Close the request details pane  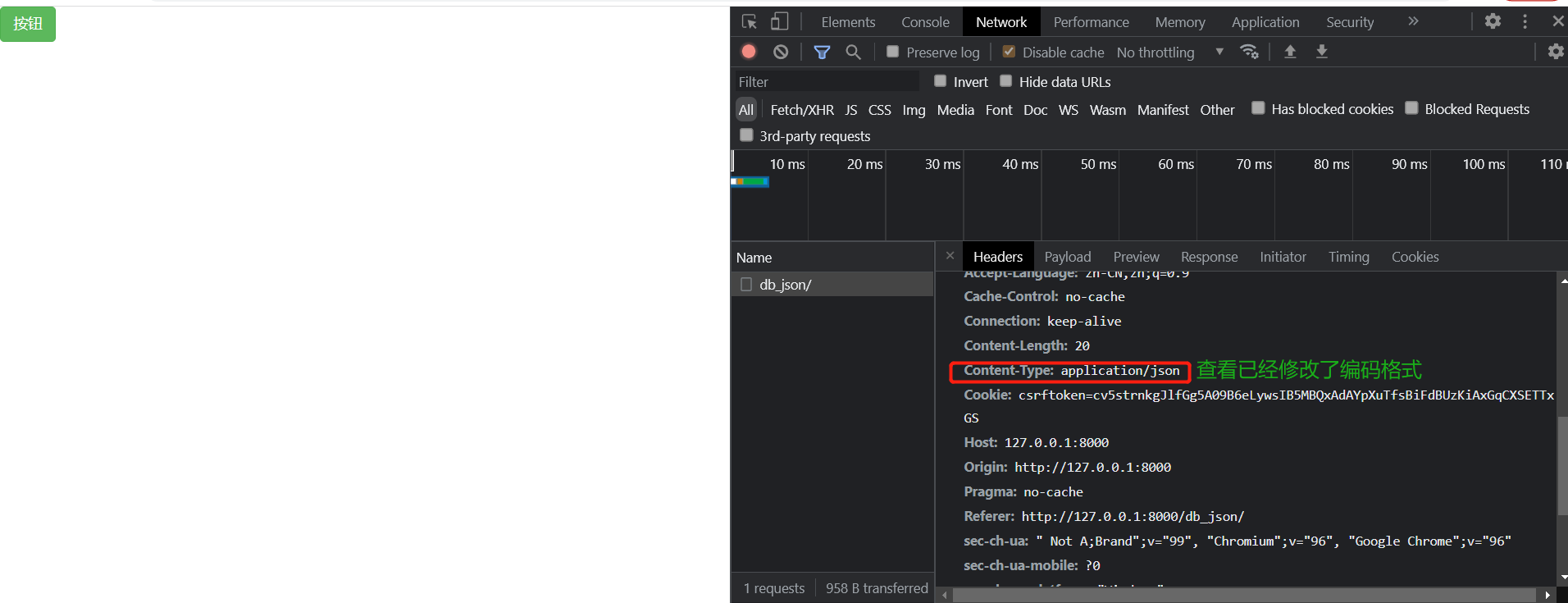pyautogui.click(x=950, y=256)
